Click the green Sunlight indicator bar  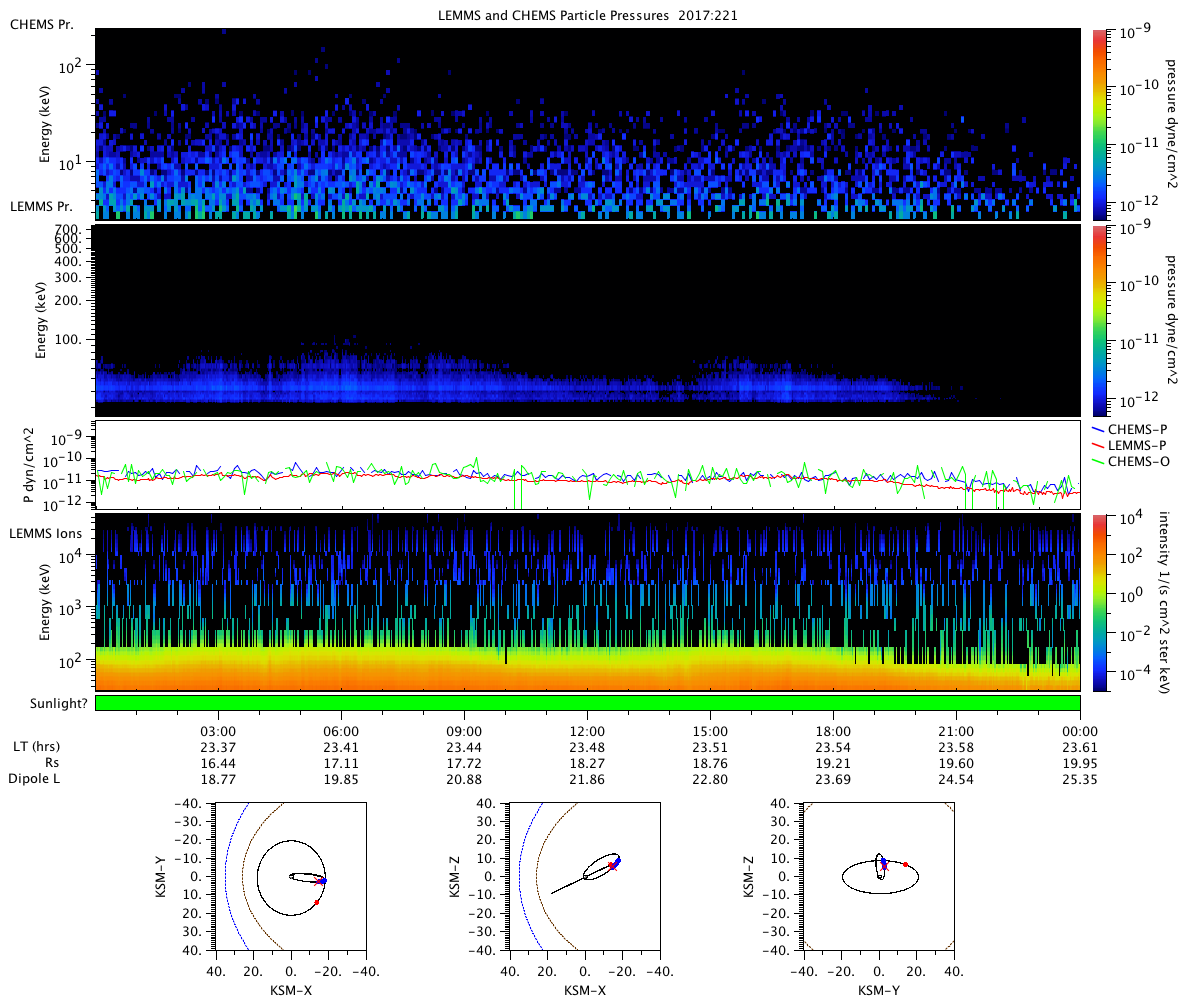coord(587,703)
